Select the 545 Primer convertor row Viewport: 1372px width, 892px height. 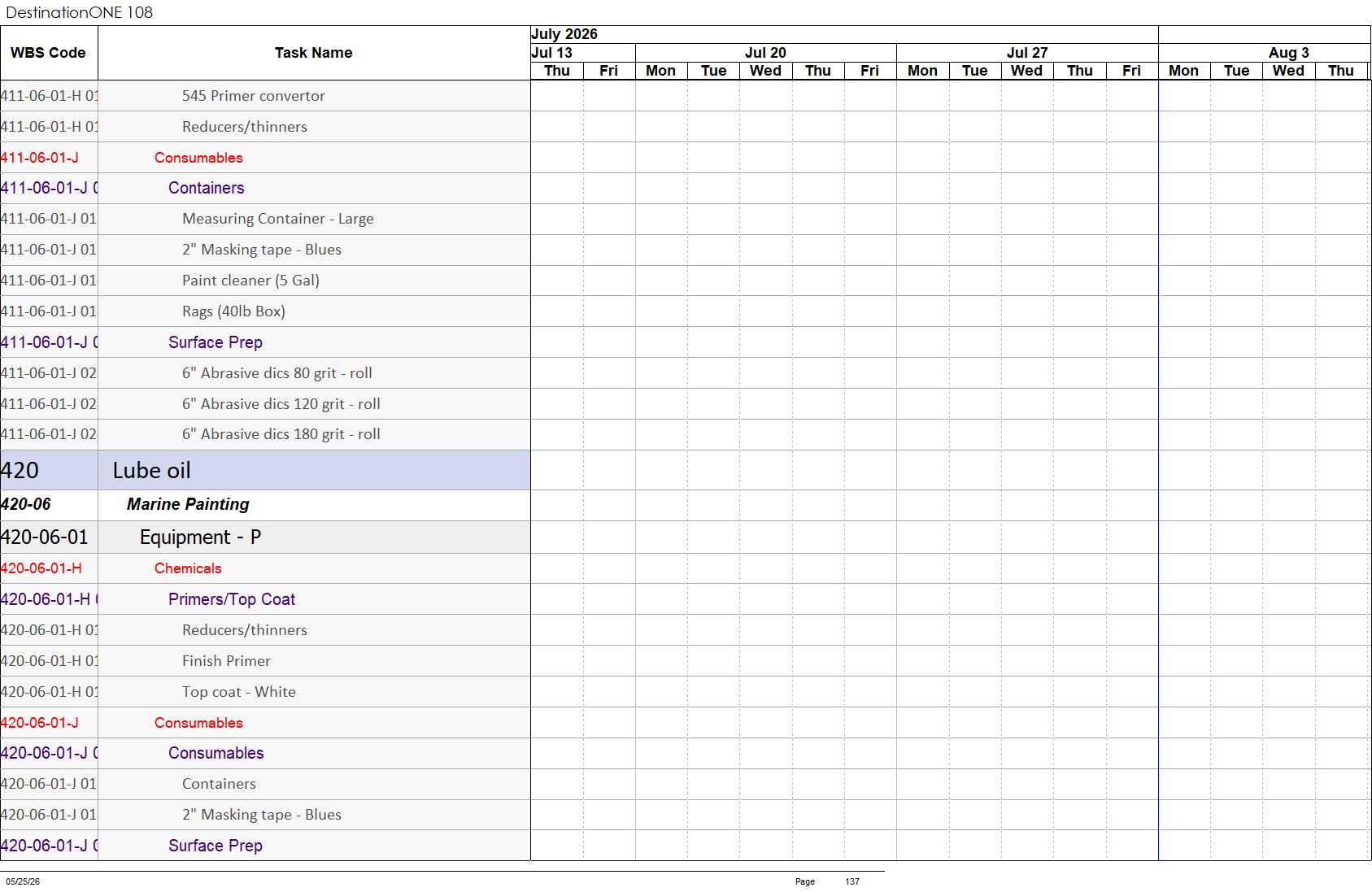coord(265,96)
